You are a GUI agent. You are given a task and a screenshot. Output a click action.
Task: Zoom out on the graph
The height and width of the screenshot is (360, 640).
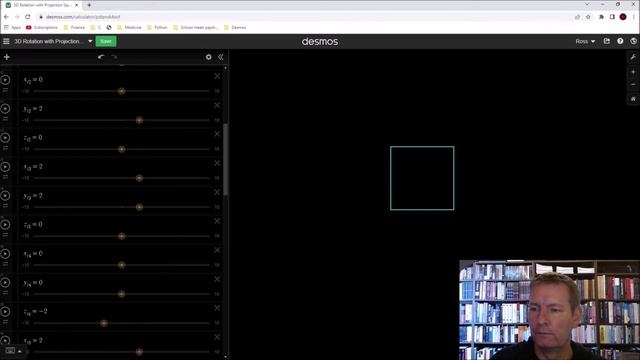pos(633,84)
